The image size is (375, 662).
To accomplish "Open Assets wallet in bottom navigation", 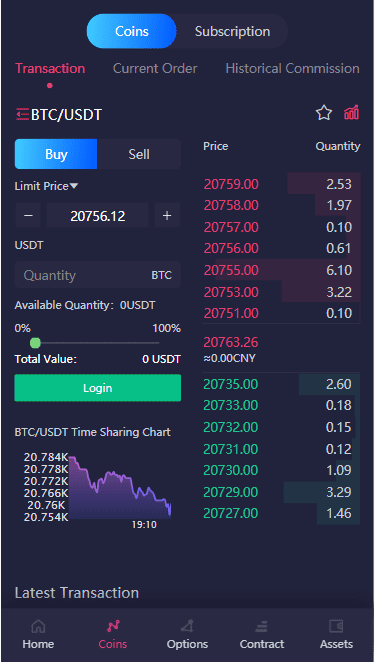I will coord(337,635).
